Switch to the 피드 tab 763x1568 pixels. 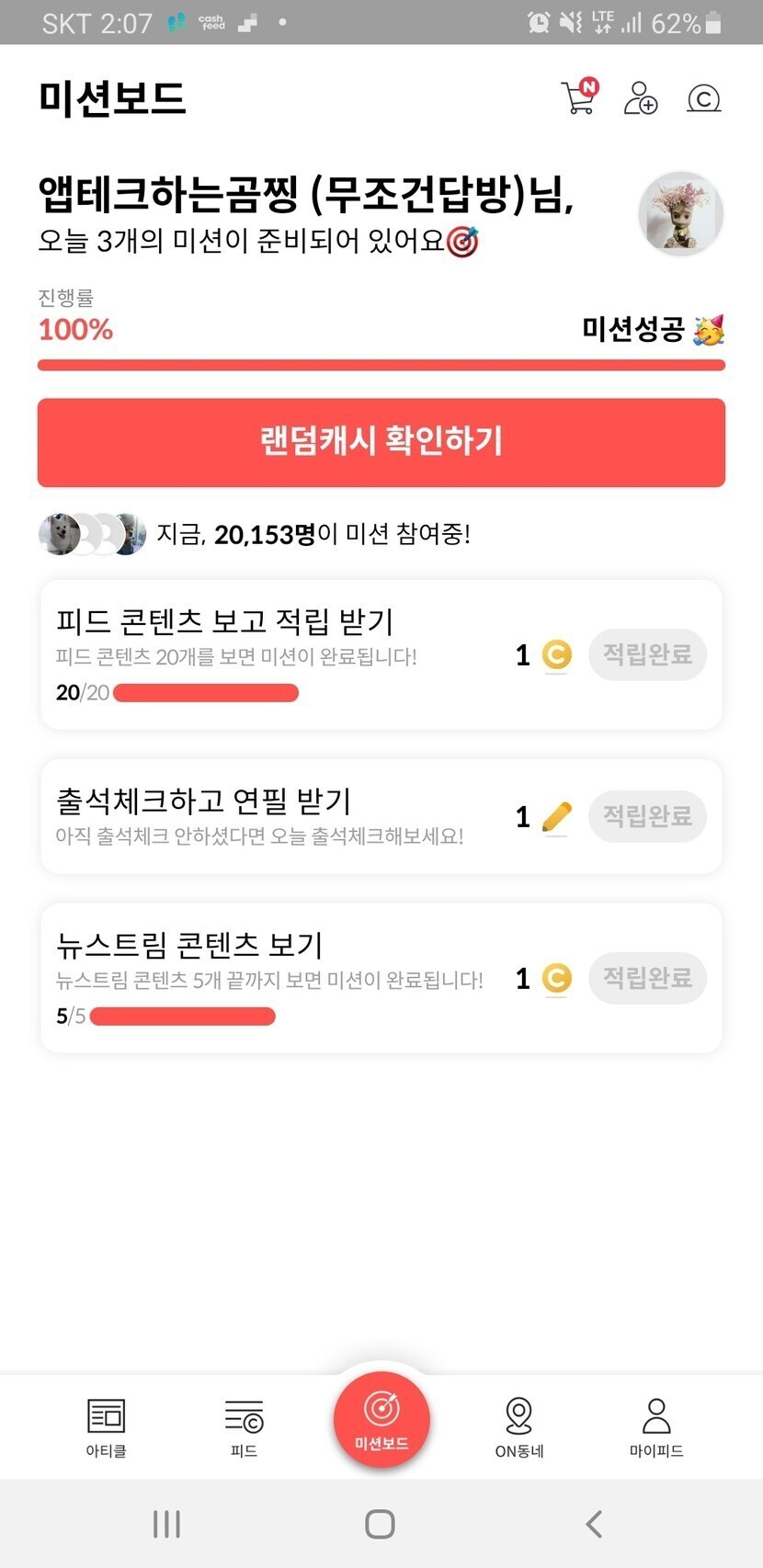244,1426
